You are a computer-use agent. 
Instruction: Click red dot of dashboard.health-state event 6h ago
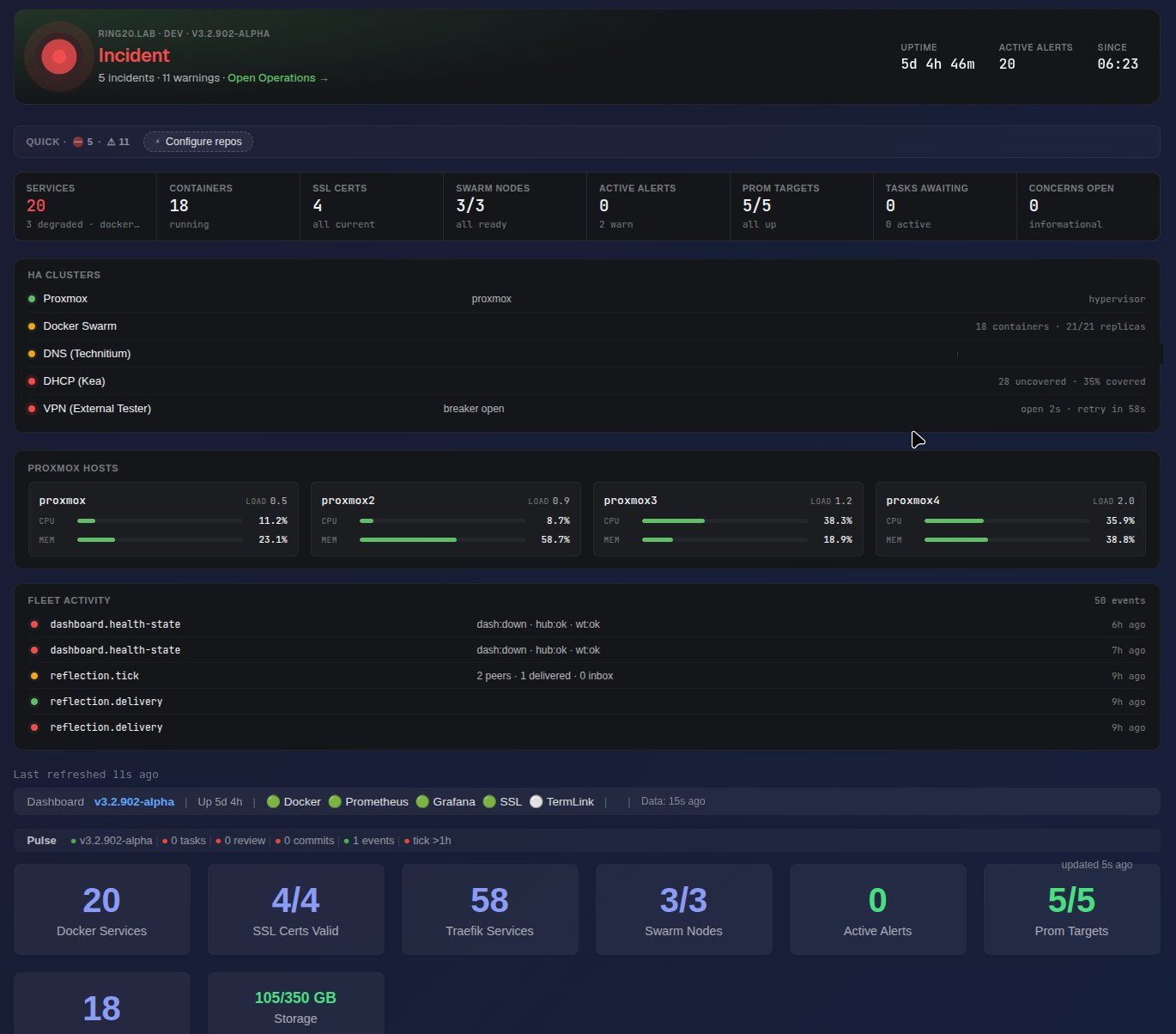(x=34, y=624)
